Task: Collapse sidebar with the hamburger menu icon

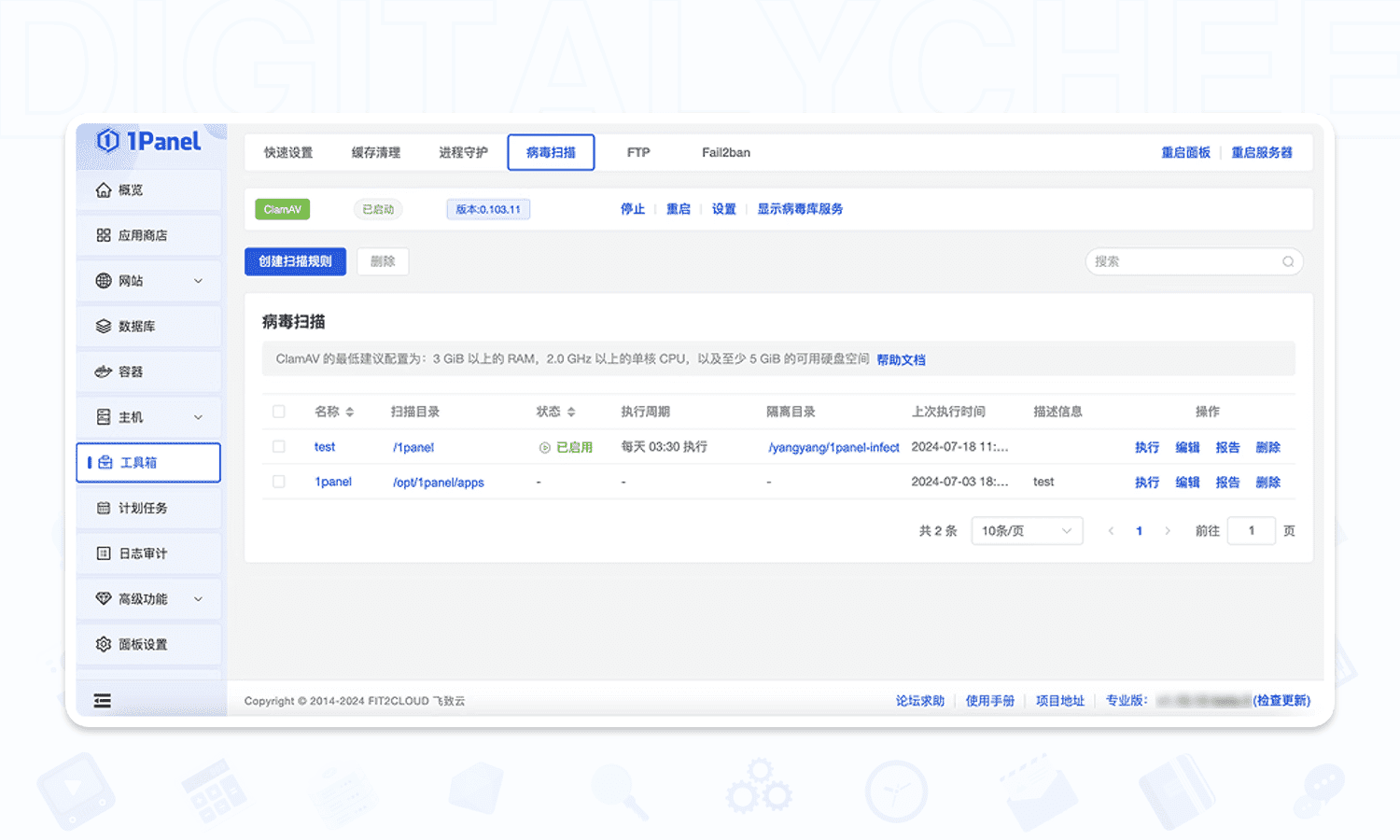Action: tap(103, 701)
